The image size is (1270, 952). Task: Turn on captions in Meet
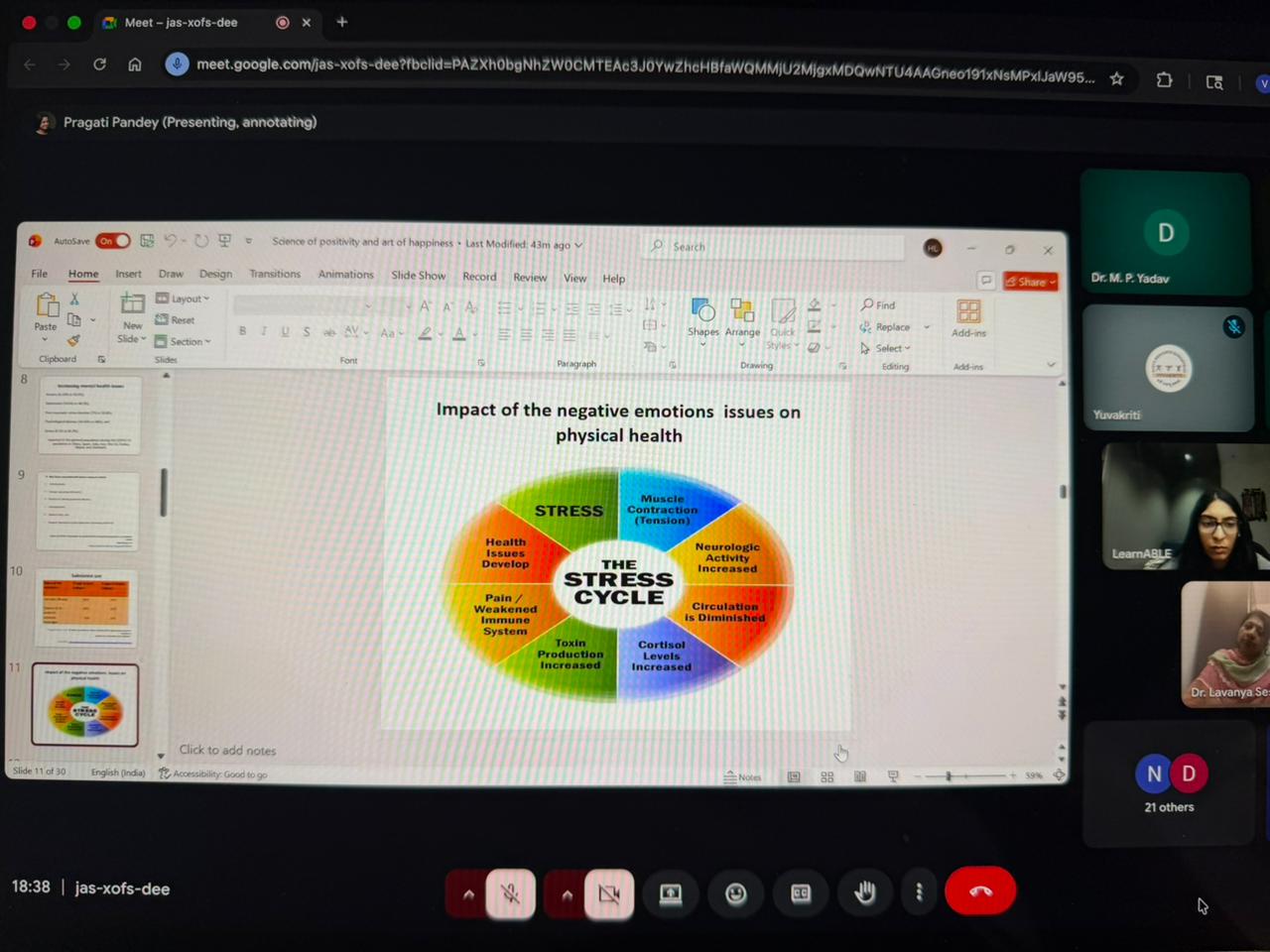click(x=801, y=894)
